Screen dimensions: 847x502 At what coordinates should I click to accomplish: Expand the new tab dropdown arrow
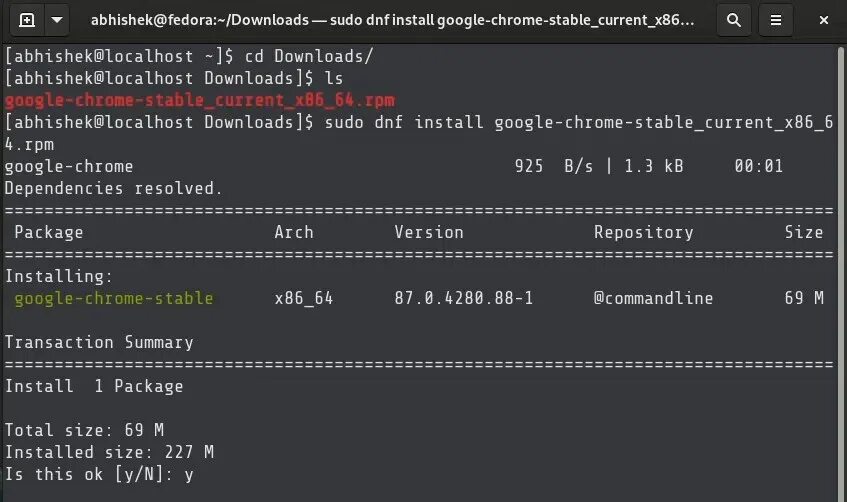(x=57, y=20)
